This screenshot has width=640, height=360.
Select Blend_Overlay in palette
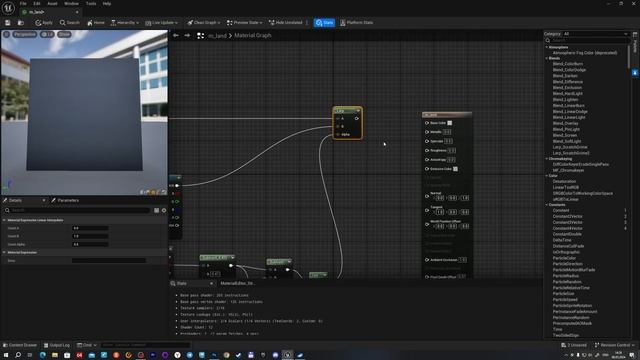coord(566,123)
